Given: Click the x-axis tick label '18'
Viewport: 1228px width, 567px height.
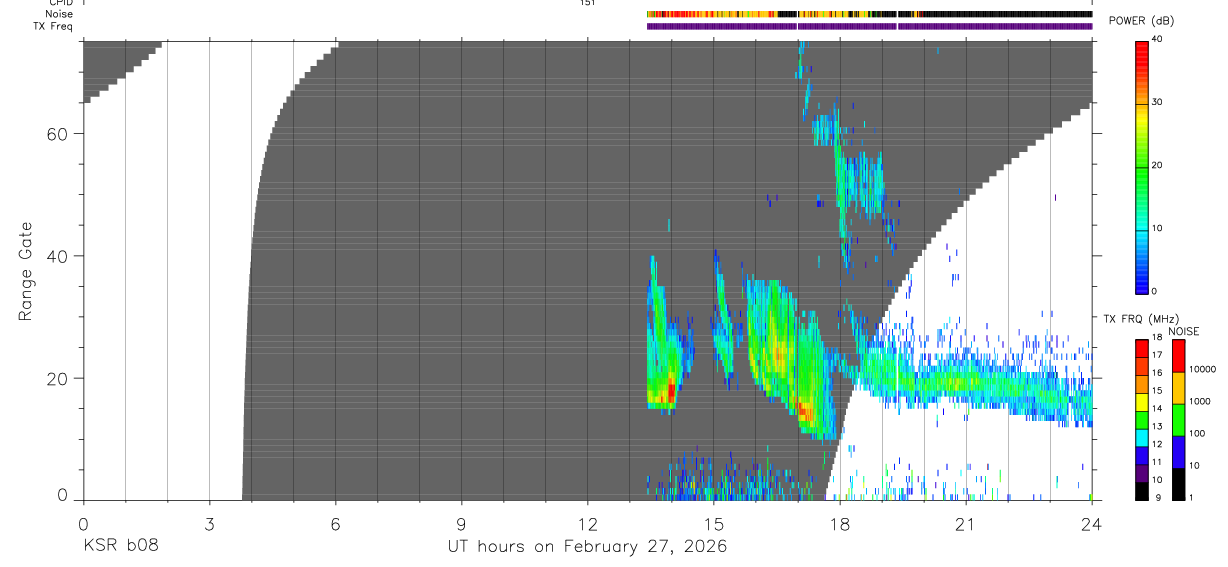Looking at the screenshot, I should 839,523.
